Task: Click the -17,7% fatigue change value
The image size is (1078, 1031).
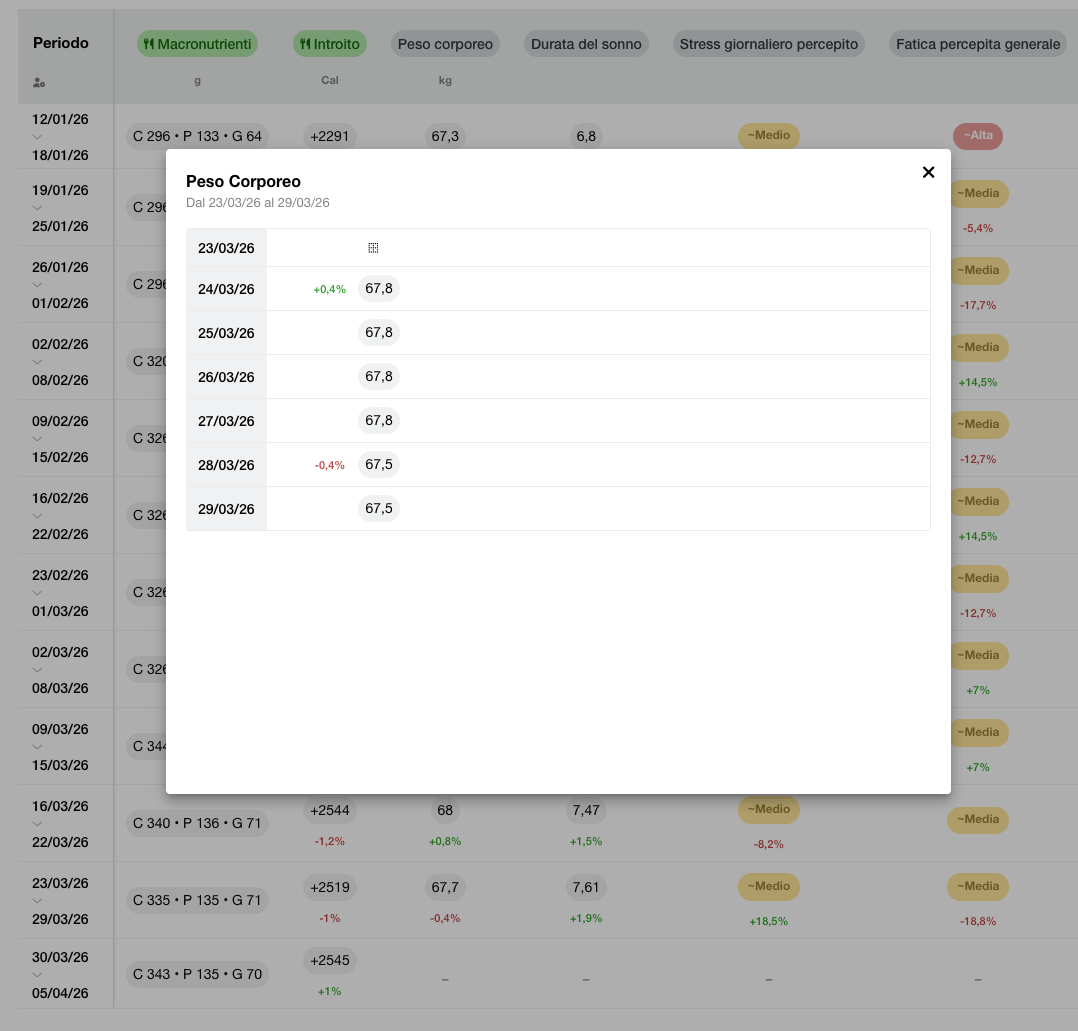Action: [x=978, y=305]
